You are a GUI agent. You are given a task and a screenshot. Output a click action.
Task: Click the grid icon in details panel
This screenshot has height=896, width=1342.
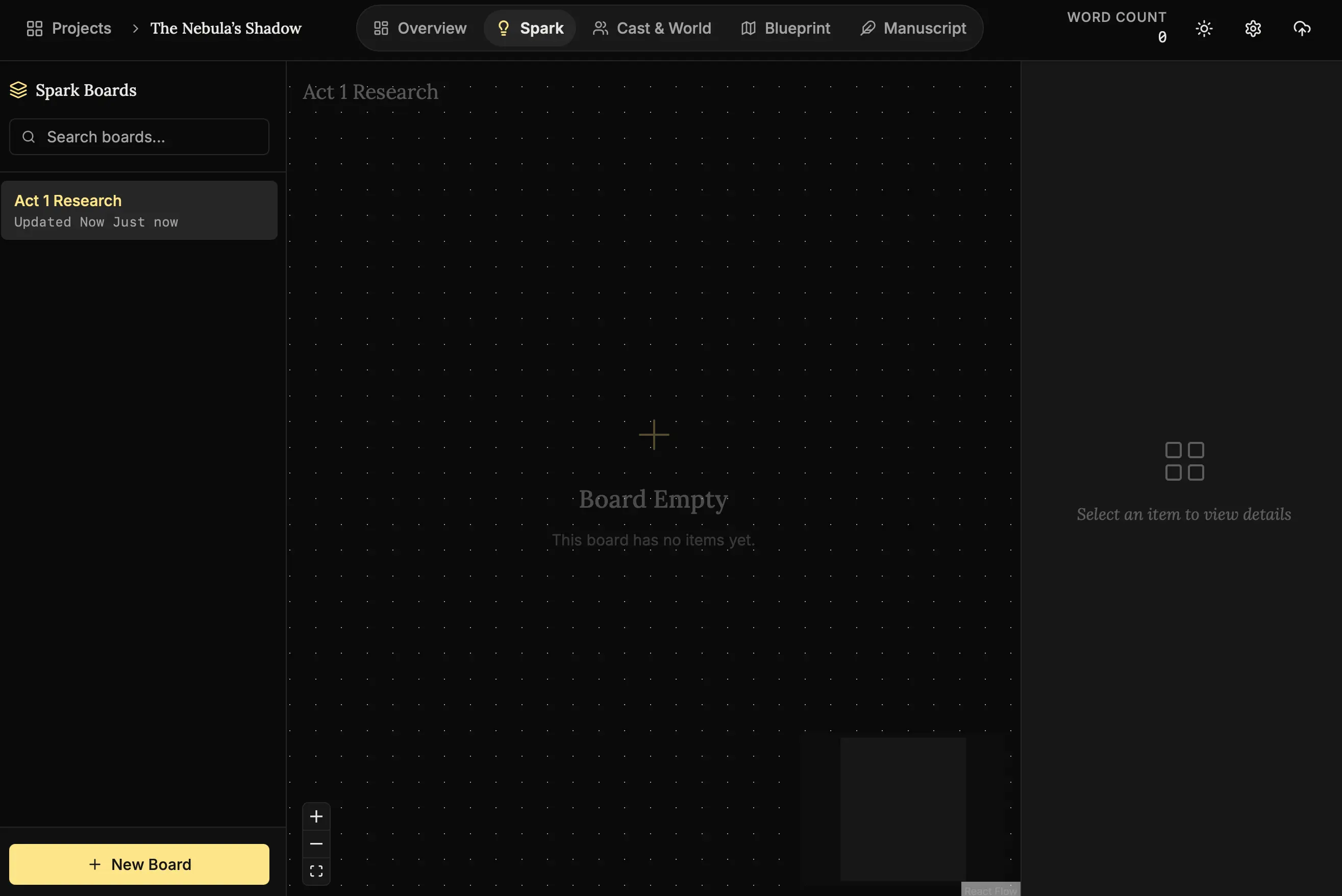pos(1184,461)
